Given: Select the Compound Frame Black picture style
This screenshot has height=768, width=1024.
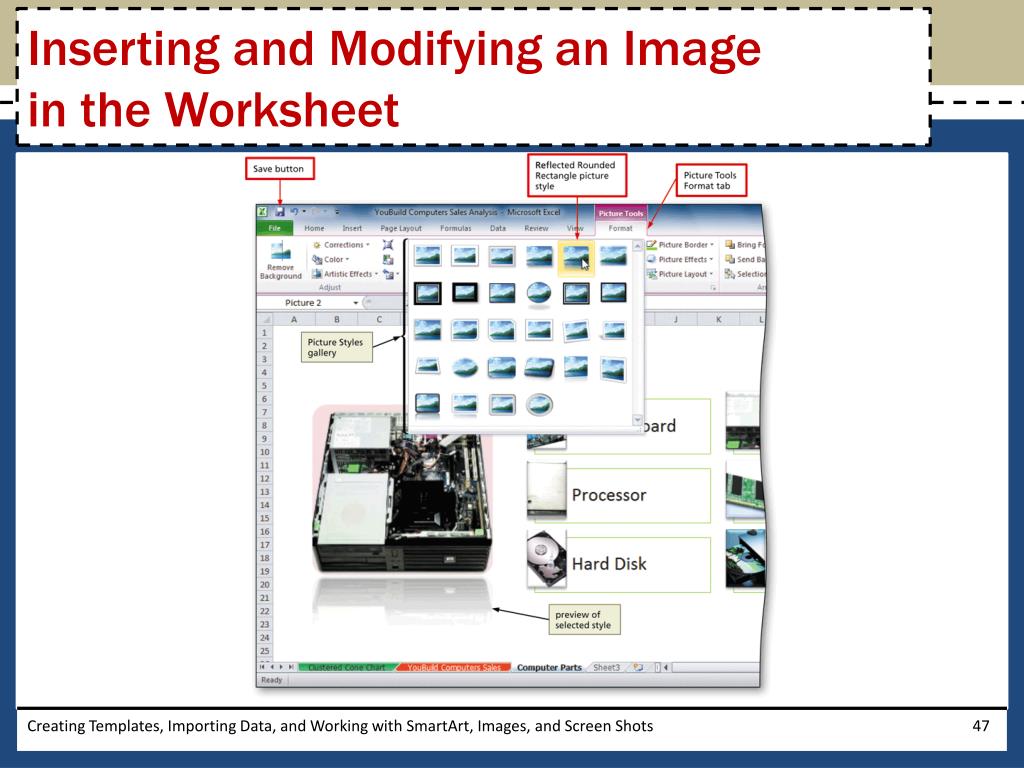Looking at the screenshot, I should click(x=576, y=293).
